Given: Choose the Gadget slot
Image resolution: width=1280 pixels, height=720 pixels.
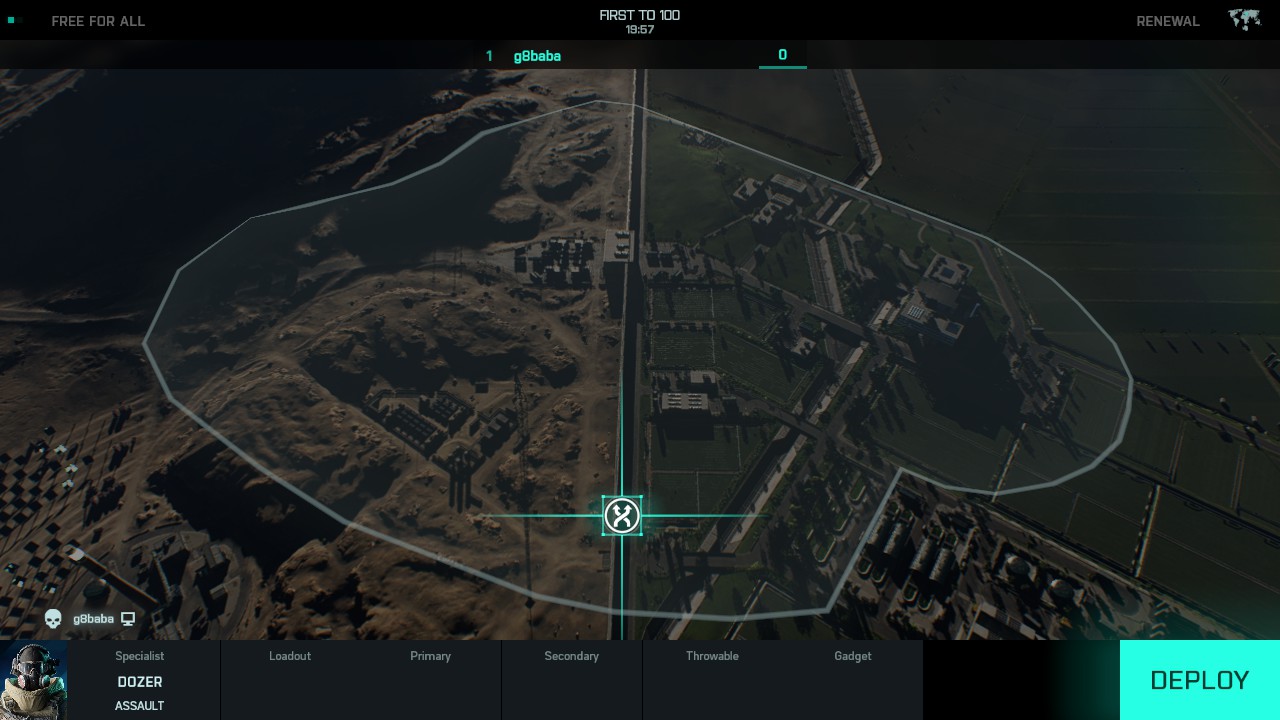Looking at the screenshot, I should [853, 680].
